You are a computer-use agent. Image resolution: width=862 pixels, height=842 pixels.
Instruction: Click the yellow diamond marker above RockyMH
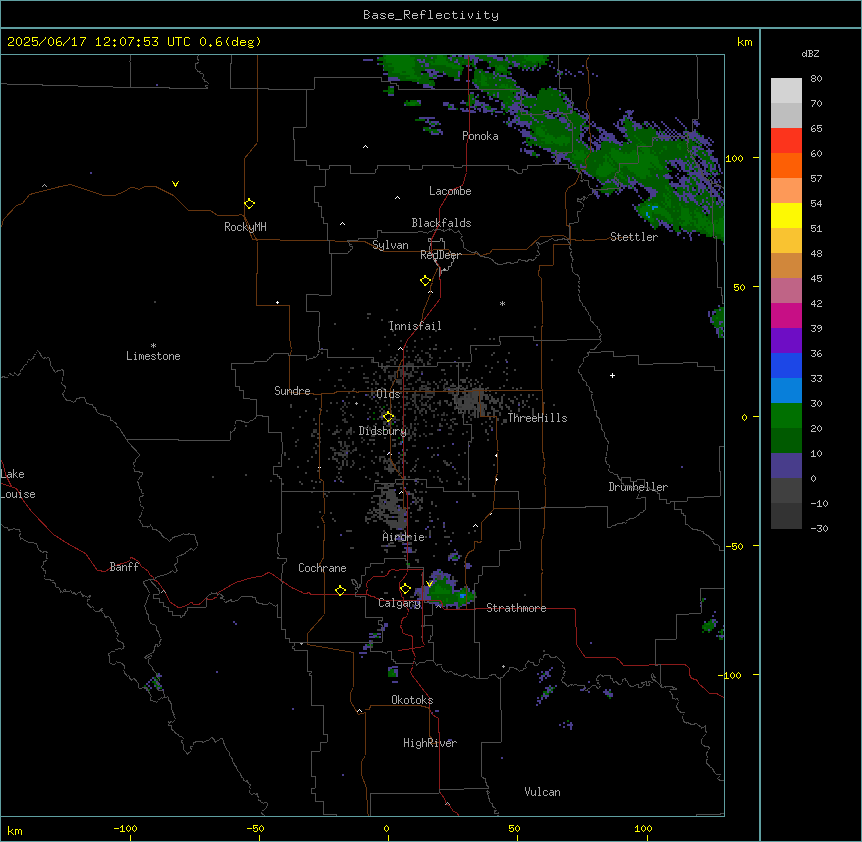pos(249,204)
